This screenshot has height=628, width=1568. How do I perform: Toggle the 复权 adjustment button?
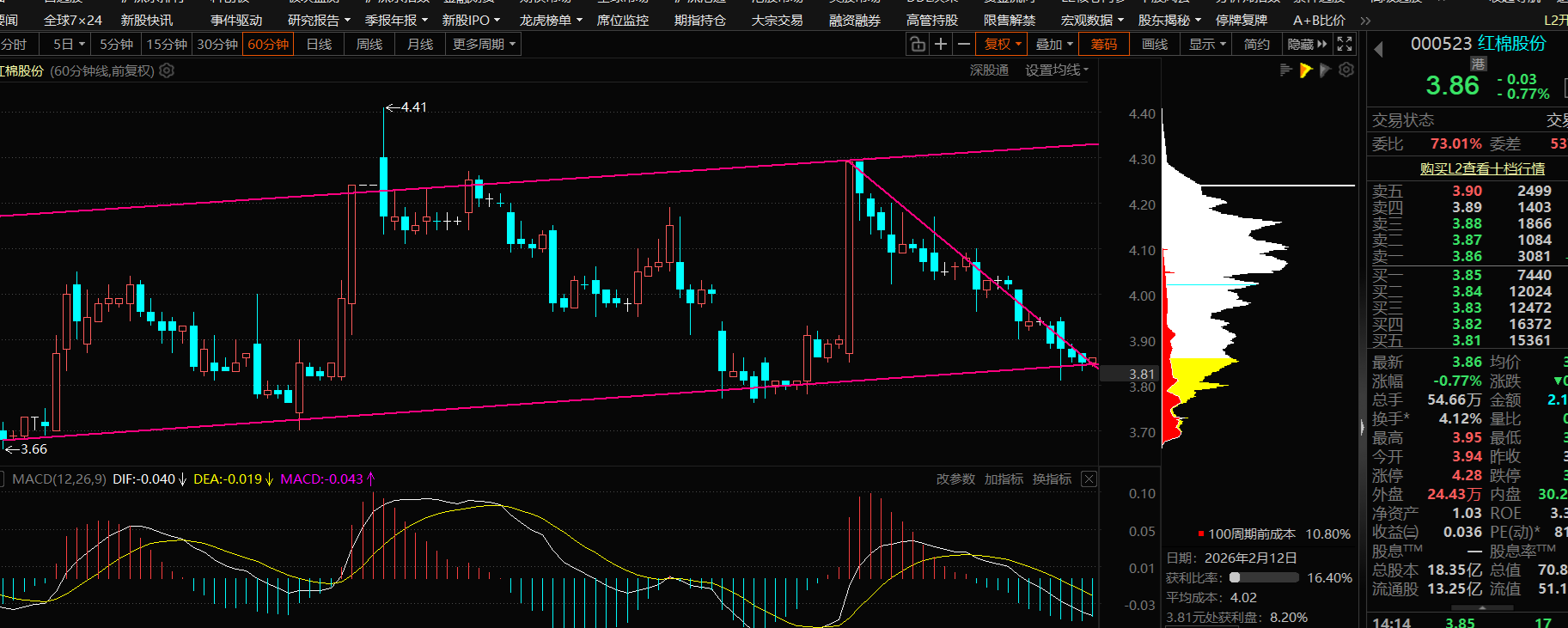[x=1003, y=44]
